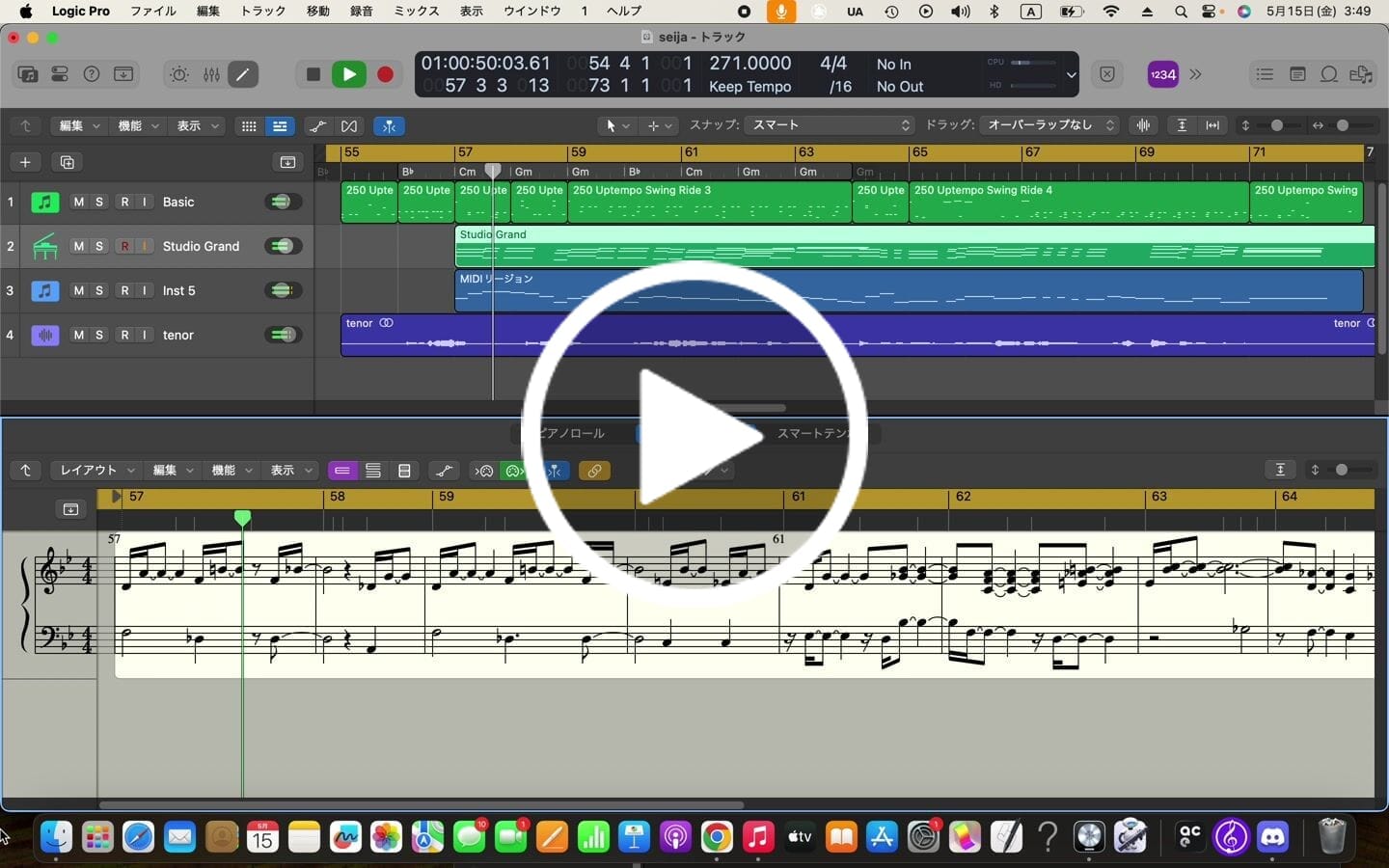Open the tracks area 機能 dropdown

pos(138,125)
